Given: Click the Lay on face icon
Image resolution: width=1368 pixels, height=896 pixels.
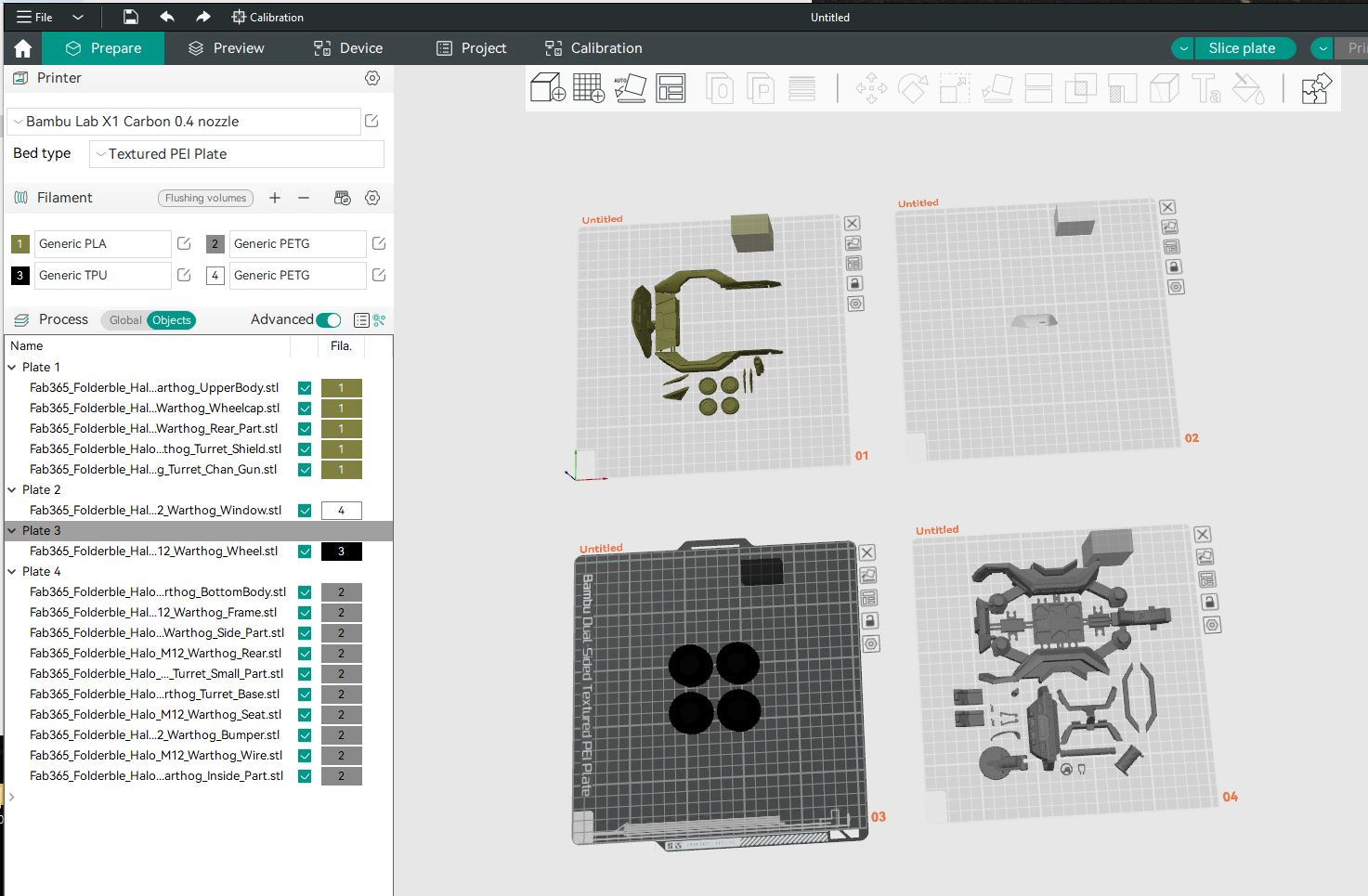Looking at the screenshot, I should point(997,89).
